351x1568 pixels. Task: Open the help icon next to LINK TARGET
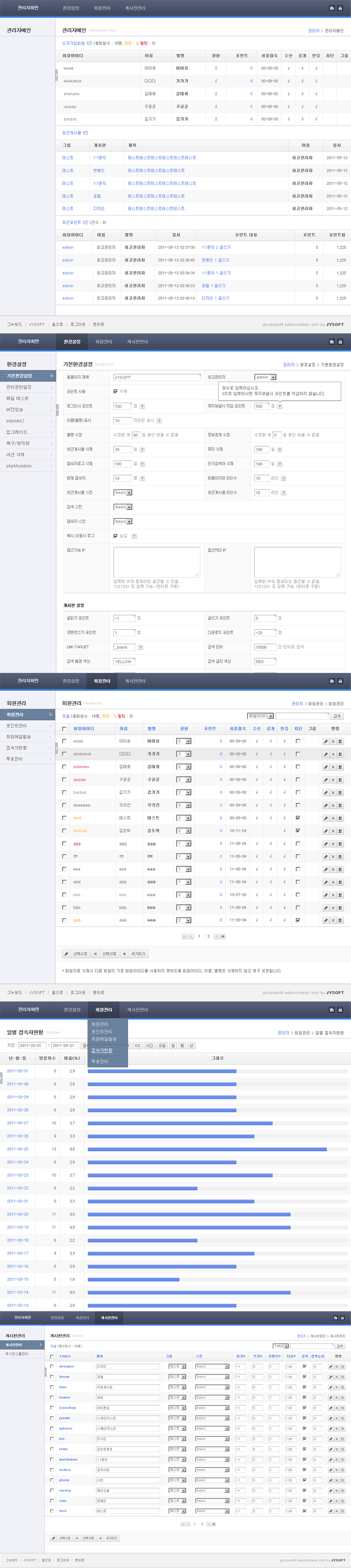pyautogui.click(x=140, y=647)
